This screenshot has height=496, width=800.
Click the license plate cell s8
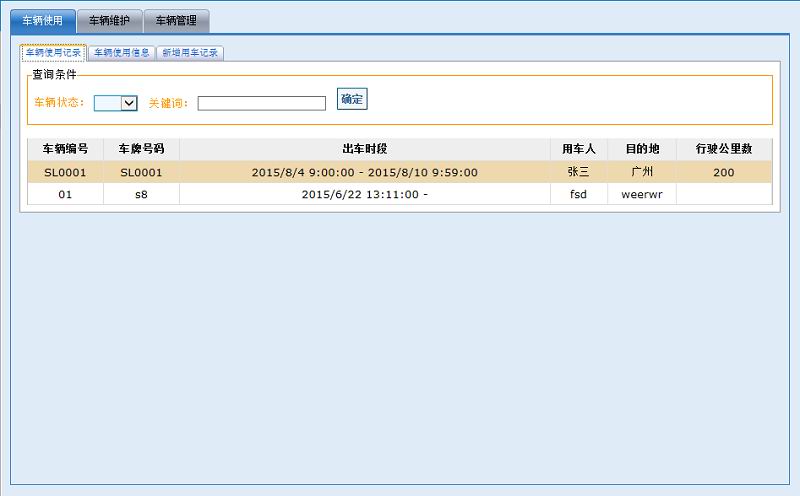141,194
